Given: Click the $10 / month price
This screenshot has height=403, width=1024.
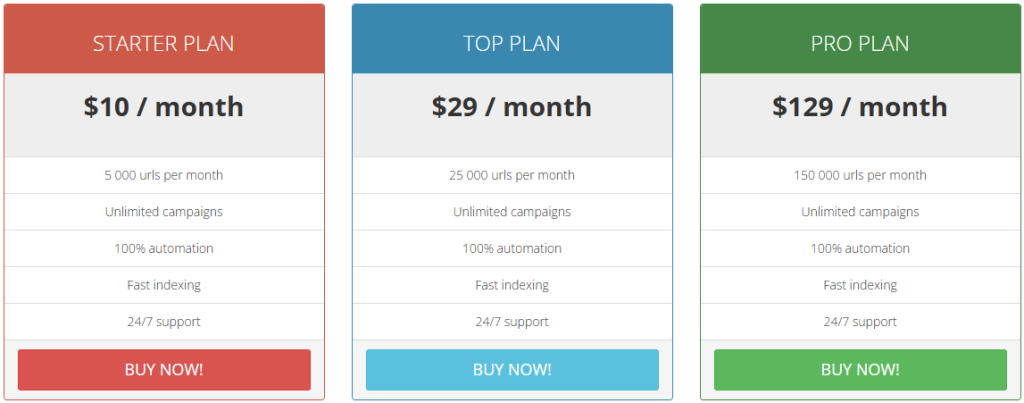Looking at the screenshot, I should 164,107.
